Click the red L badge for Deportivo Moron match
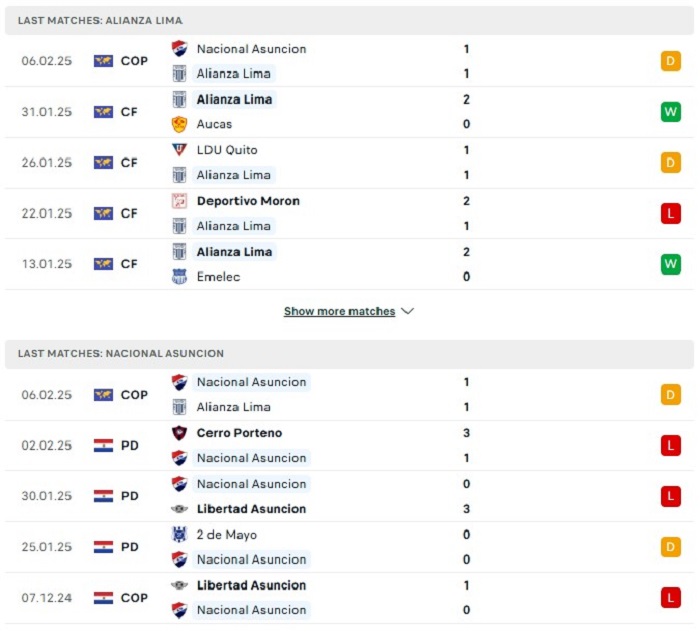 coord(671,213)
